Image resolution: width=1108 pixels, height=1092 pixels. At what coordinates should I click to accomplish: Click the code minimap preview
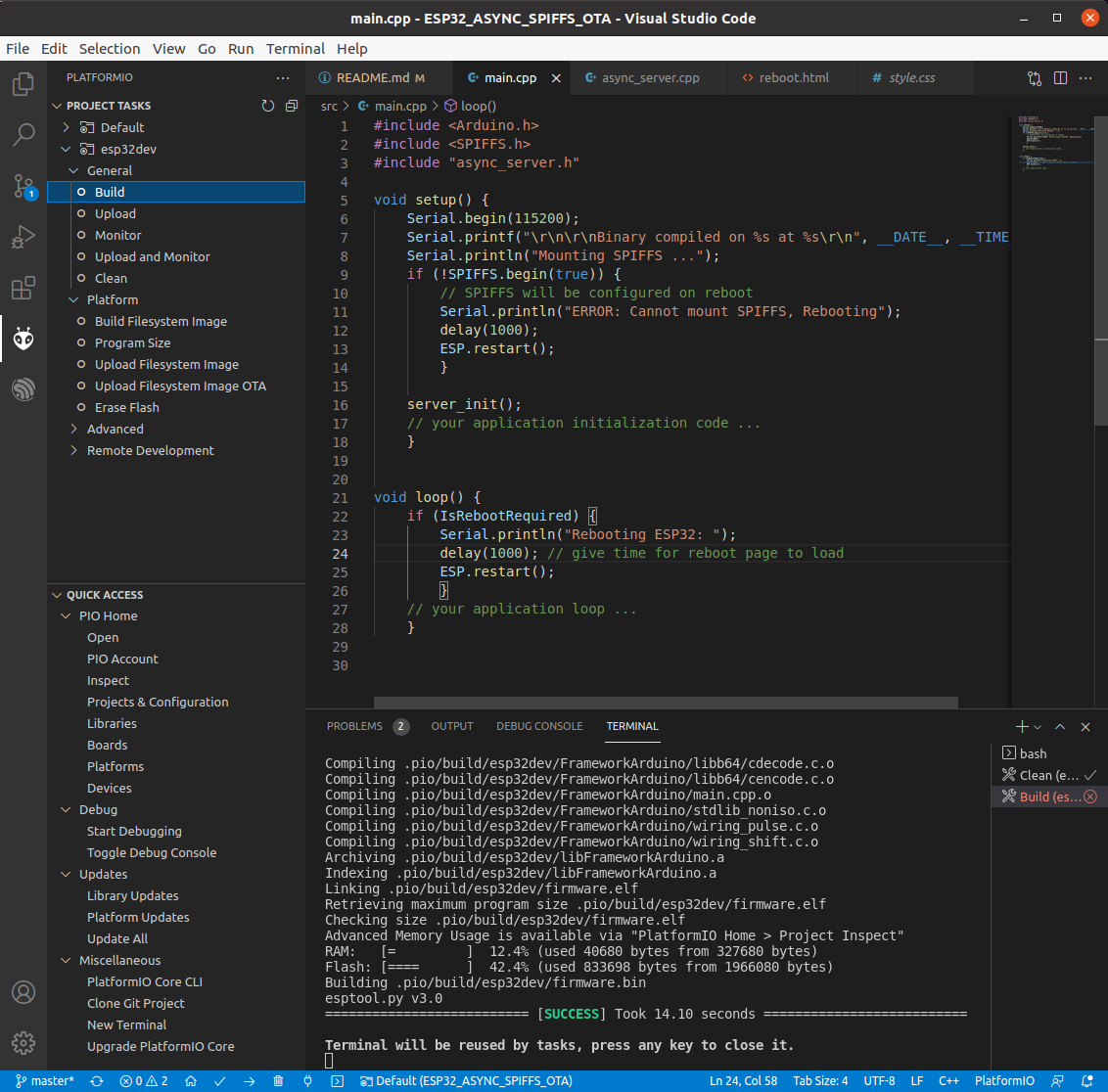point(1052,145)
